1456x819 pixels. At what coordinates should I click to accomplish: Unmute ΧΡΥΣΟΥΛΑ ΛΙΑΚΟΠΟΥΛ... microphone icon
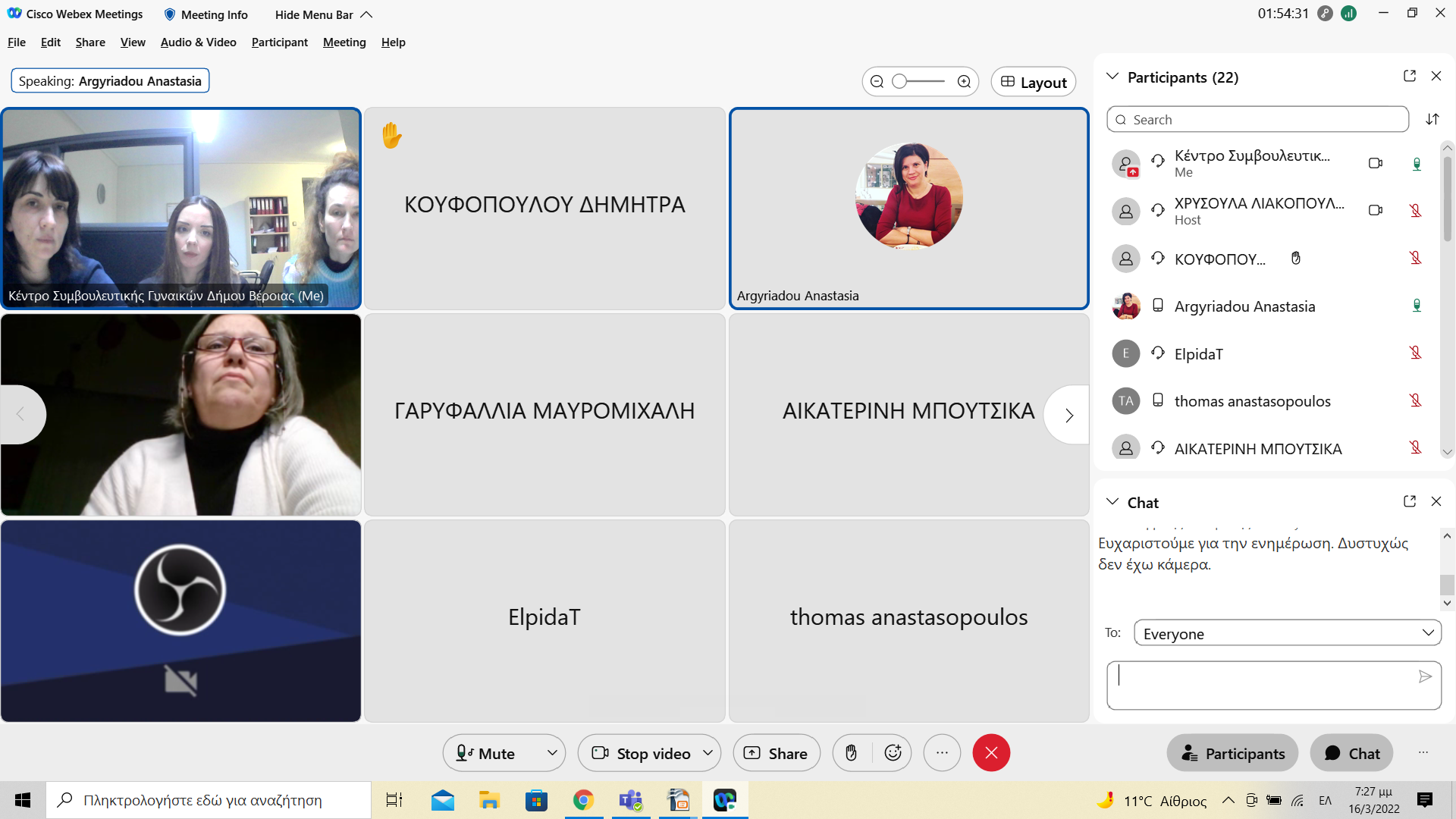point(1415,211)
